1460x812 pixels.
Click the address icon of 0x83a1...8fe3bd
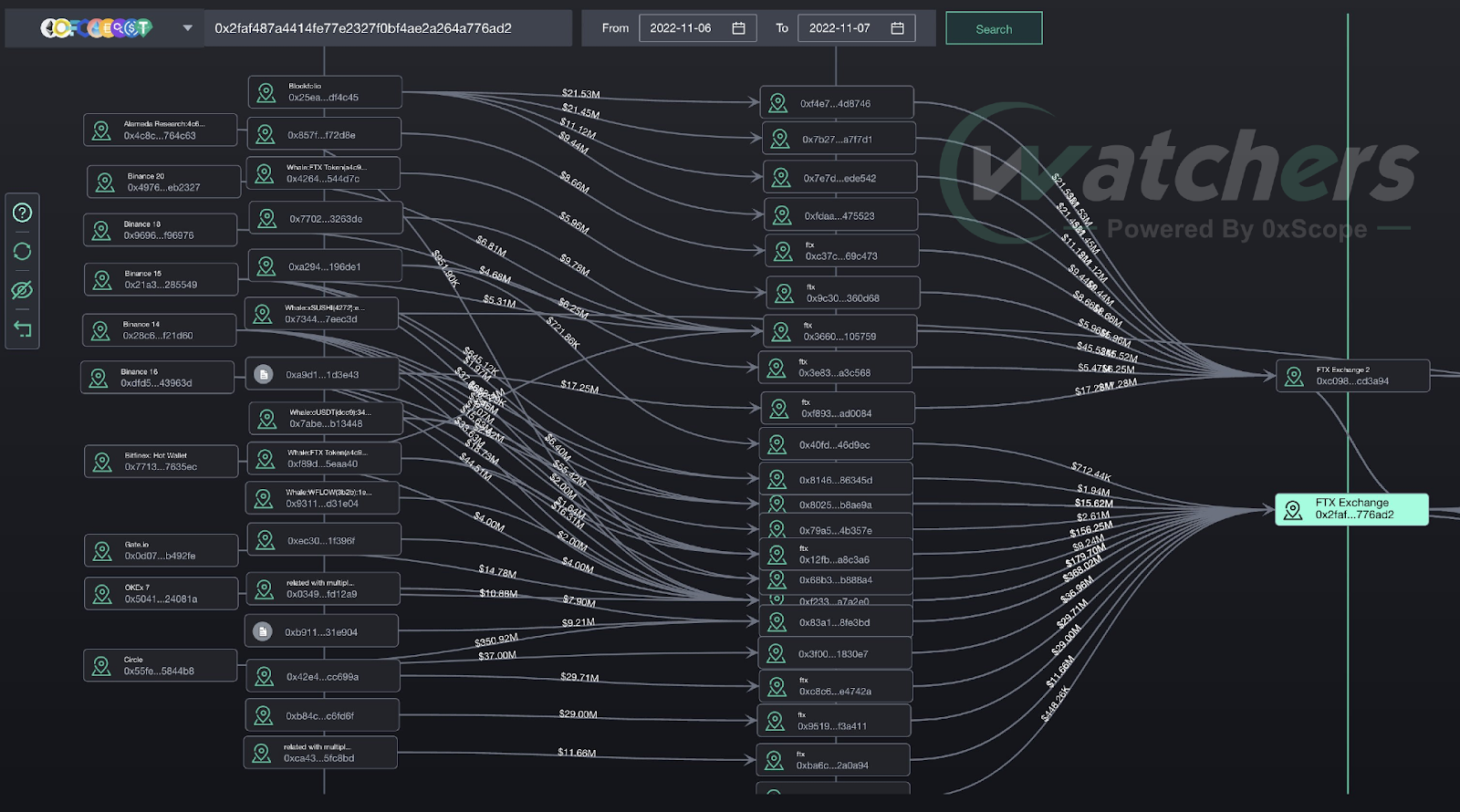click(777, 622)
